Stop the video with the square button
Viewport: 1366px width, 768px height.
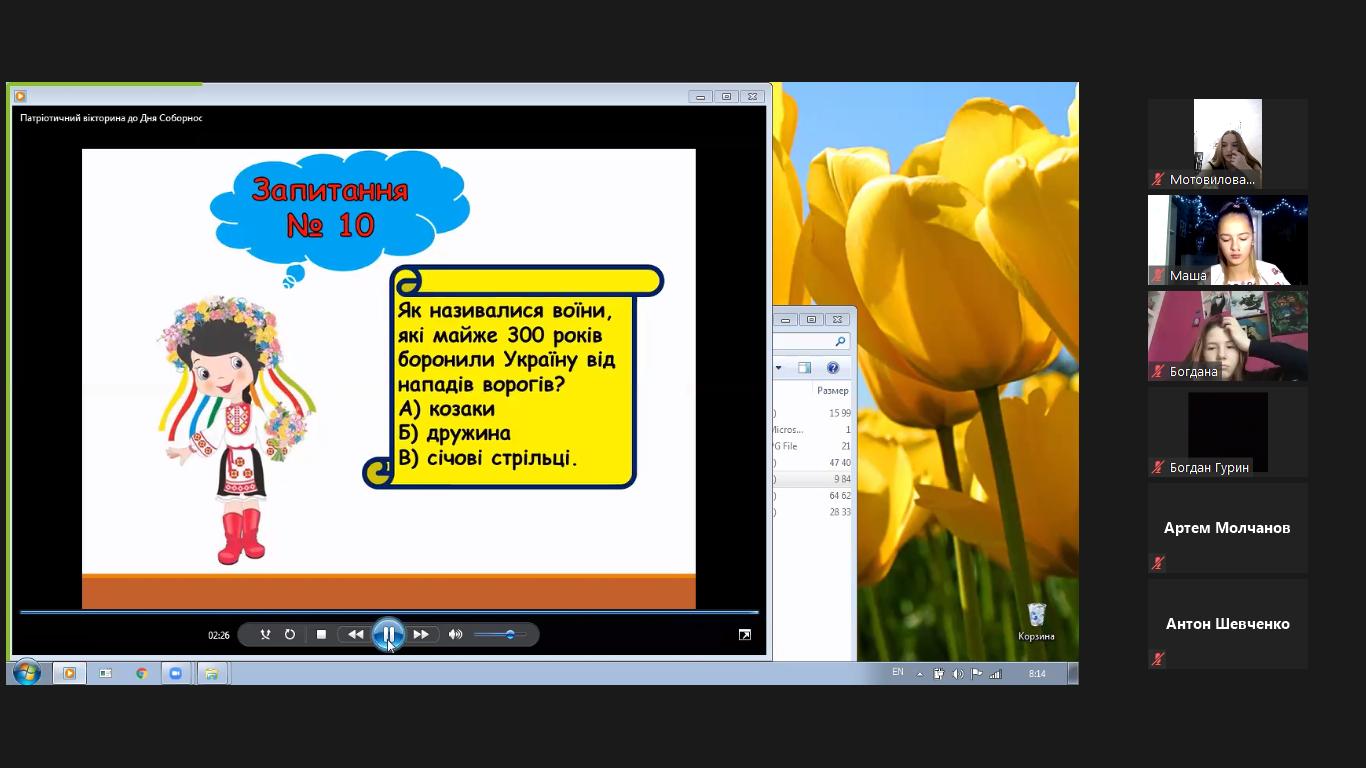coord(321,634)
